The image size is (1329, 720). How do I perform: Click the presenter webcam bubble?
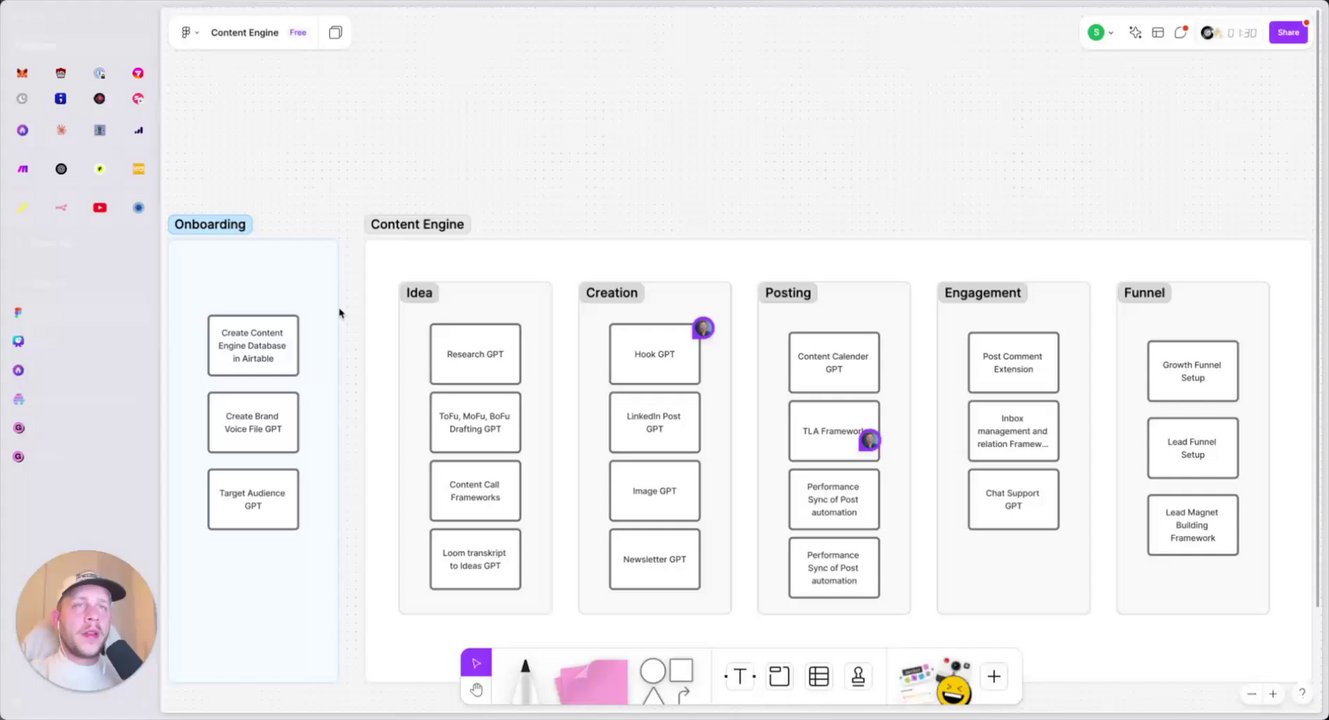tap(86, 621)
